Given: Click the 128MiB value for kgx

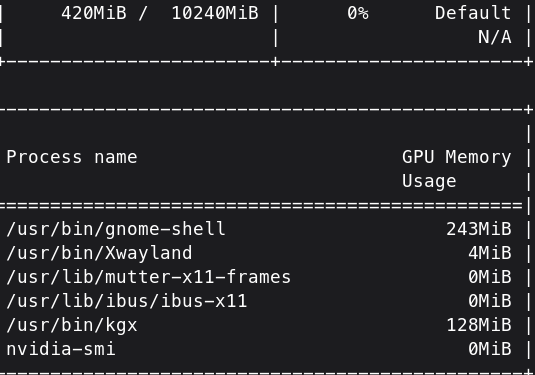Looking at the screenshot, I should point(479,325).
